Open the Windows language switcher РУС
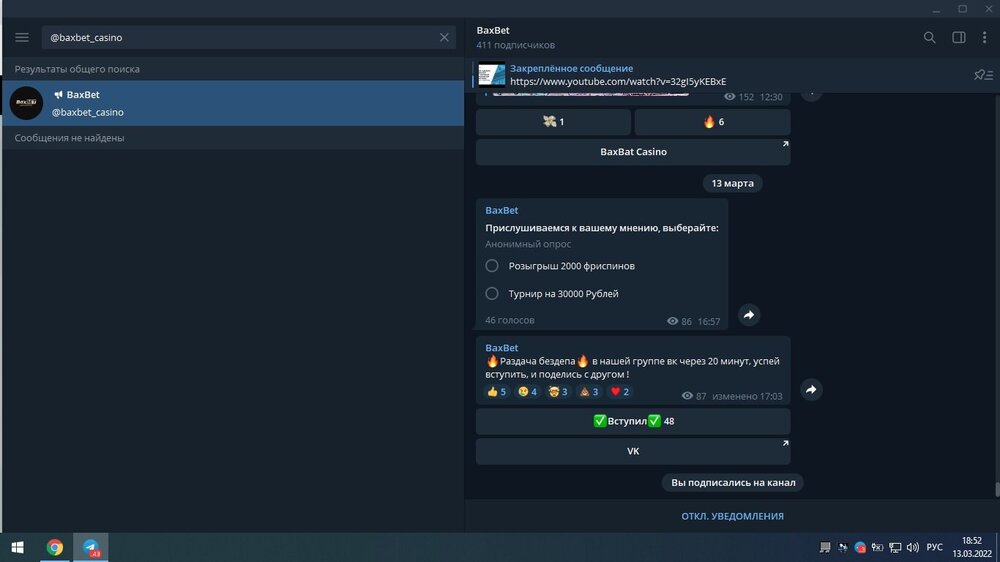This screenshot has height=562, width=1000. tap(934, 547)
